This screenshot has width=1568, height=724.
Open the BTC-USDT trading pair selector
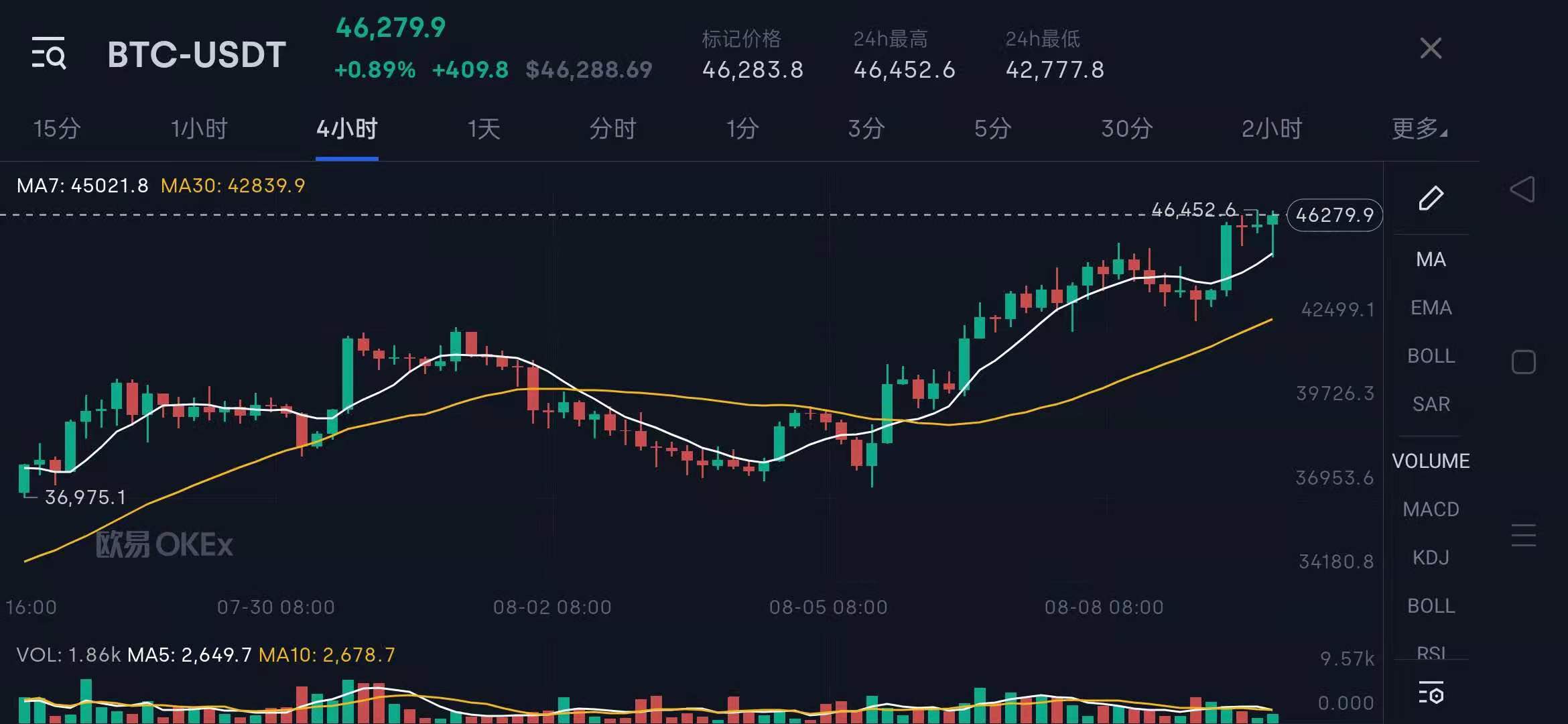[x=196, y=54]
